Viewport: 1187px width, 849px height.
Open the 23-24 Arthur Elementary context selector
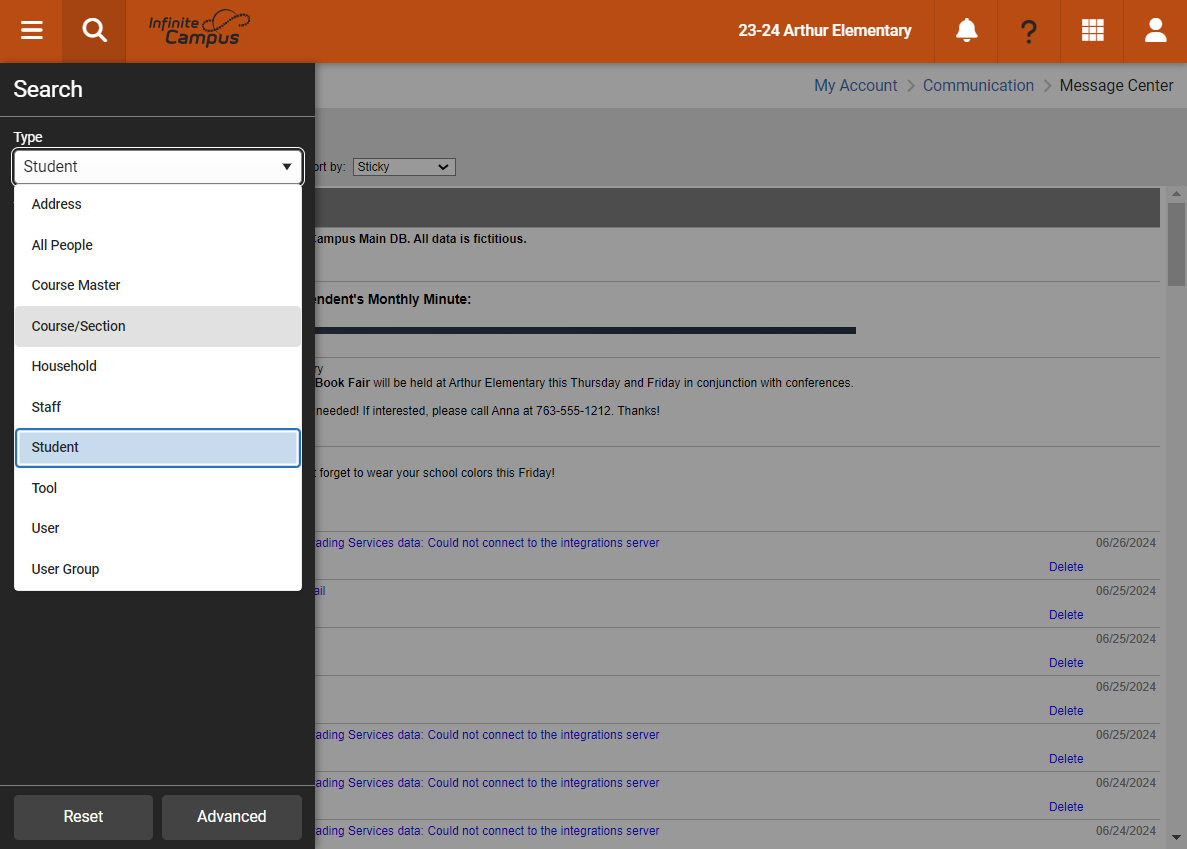click(x=824, y=31)
